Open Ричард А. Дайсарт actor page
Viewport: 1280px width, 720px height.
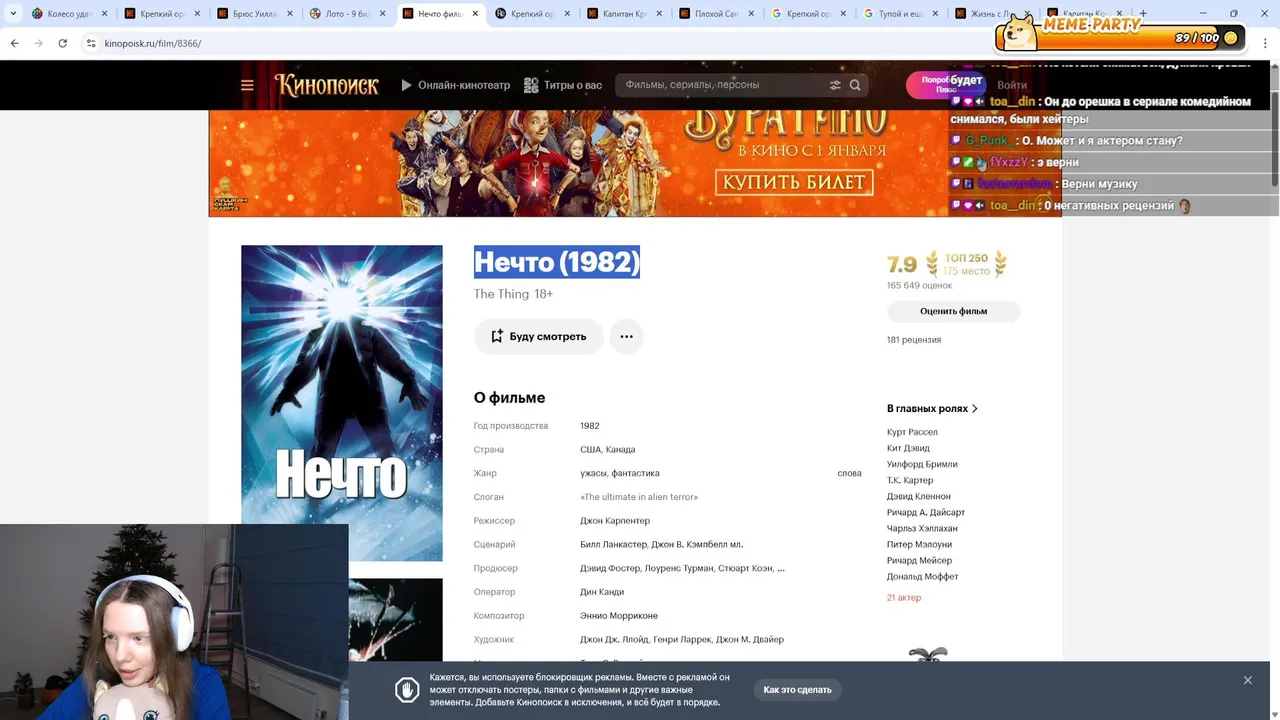(925, 512)
